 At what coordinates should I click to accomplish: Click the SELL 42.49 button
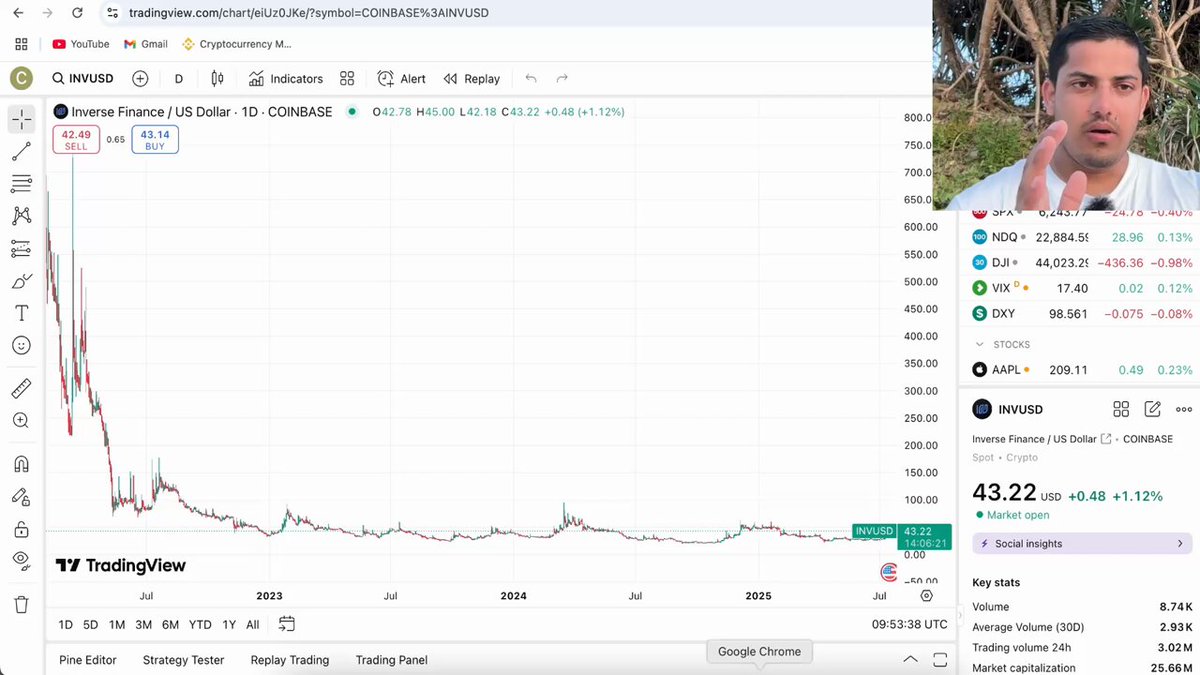(76, 140)
